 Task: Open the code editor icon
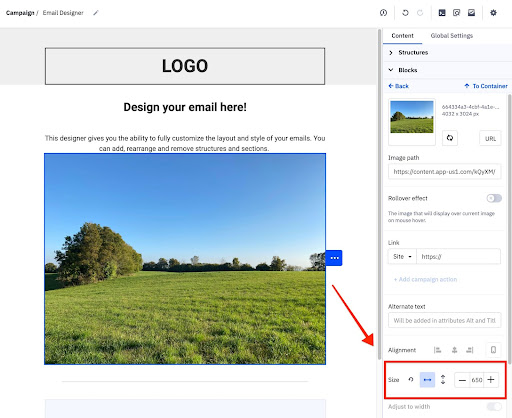point(442,13)
